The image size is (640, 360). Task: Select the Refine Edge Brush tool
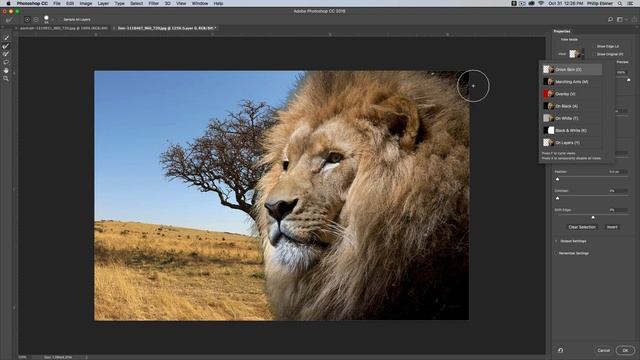[6, 46]
